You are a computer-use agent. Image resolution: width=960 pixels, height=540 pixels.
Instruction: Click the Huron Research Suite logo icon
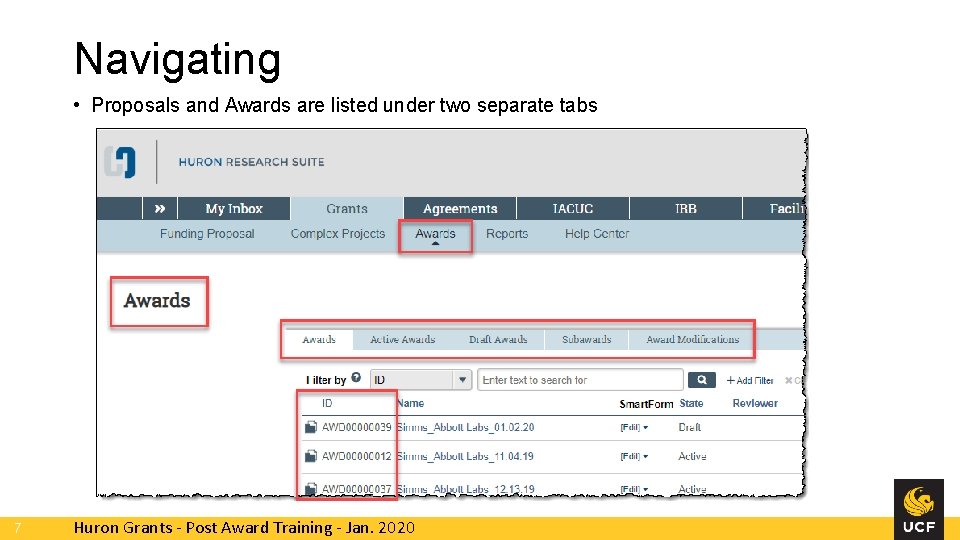(120, 162)
